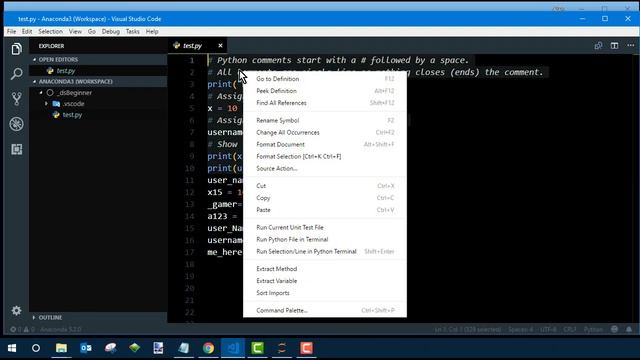Open Outlook from the taskbar

86,348
